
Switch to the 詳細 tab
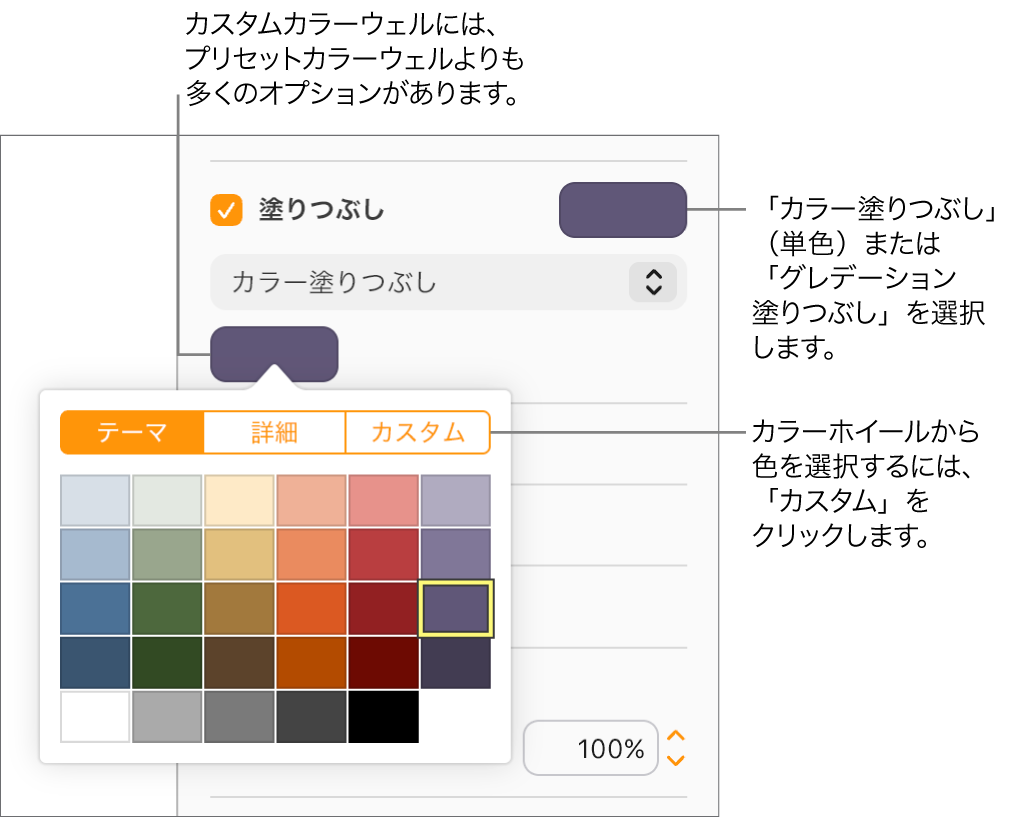coord(275,432)
